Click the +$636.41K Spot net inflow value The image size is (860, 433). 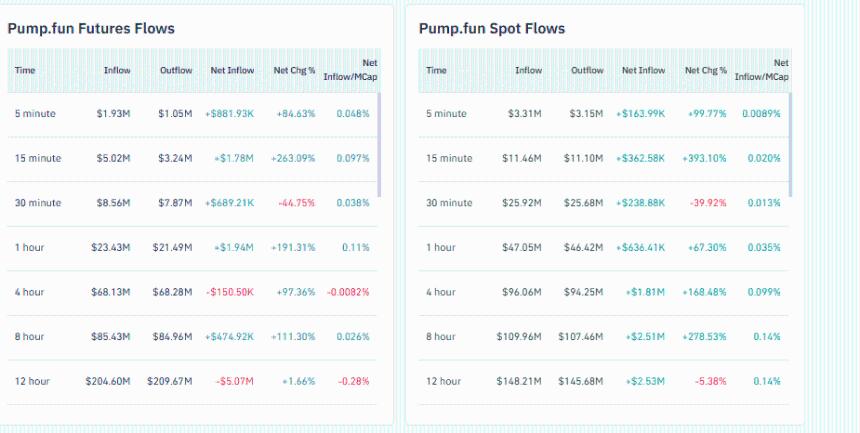point(641,247)
